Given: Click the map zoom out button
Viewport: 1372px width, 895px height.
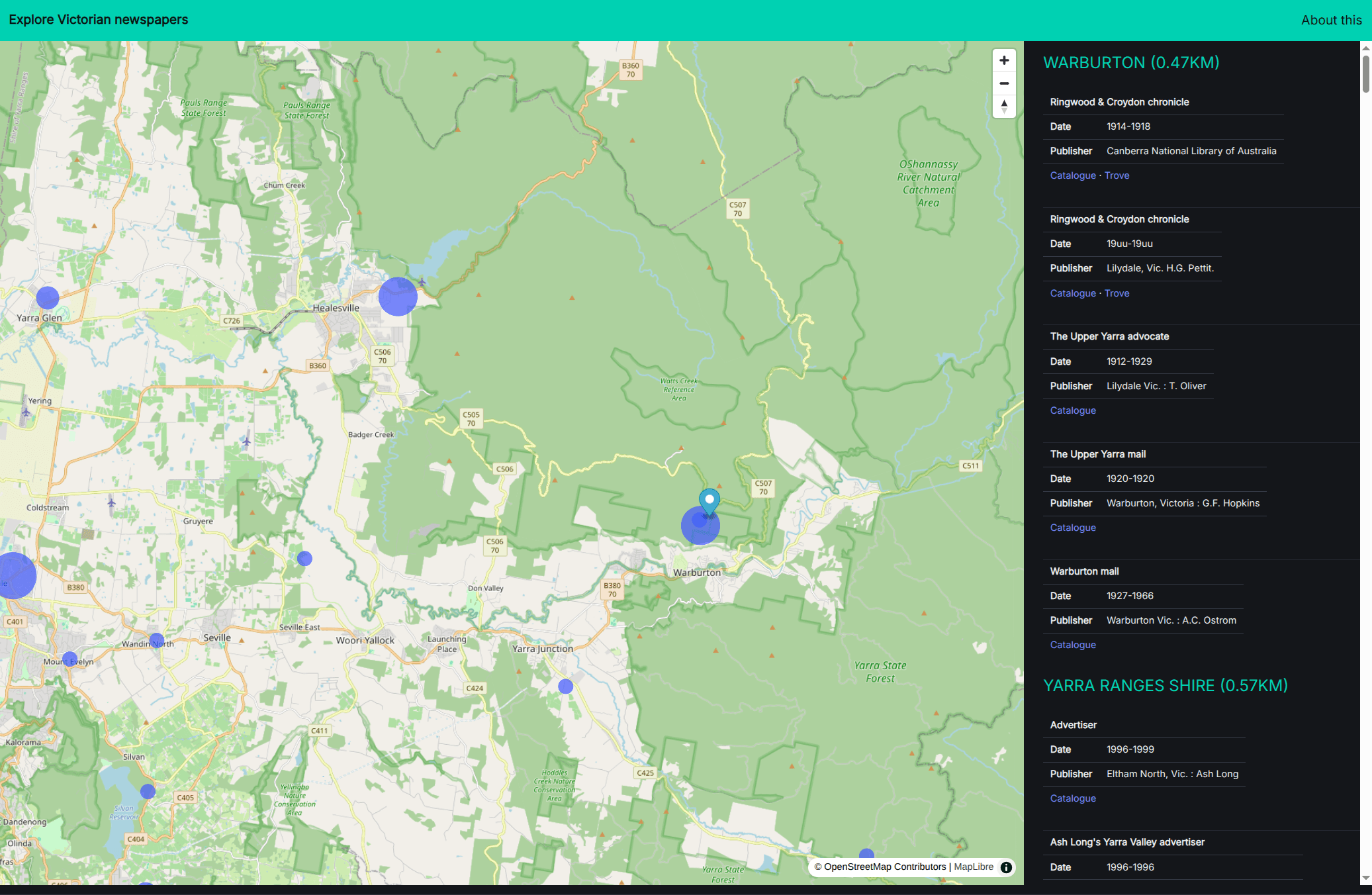Looking at the screenshot, I should coord(1004,83).
